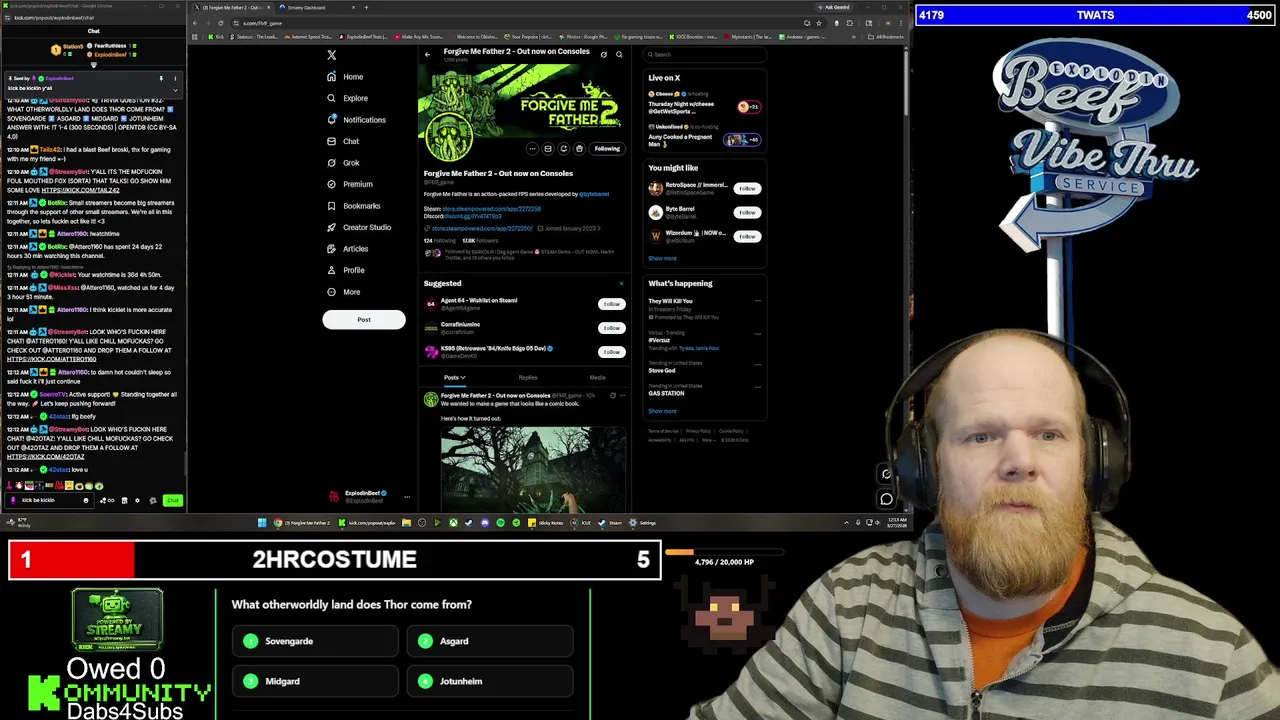Open Creator Studio in the X sidebar

359,227
